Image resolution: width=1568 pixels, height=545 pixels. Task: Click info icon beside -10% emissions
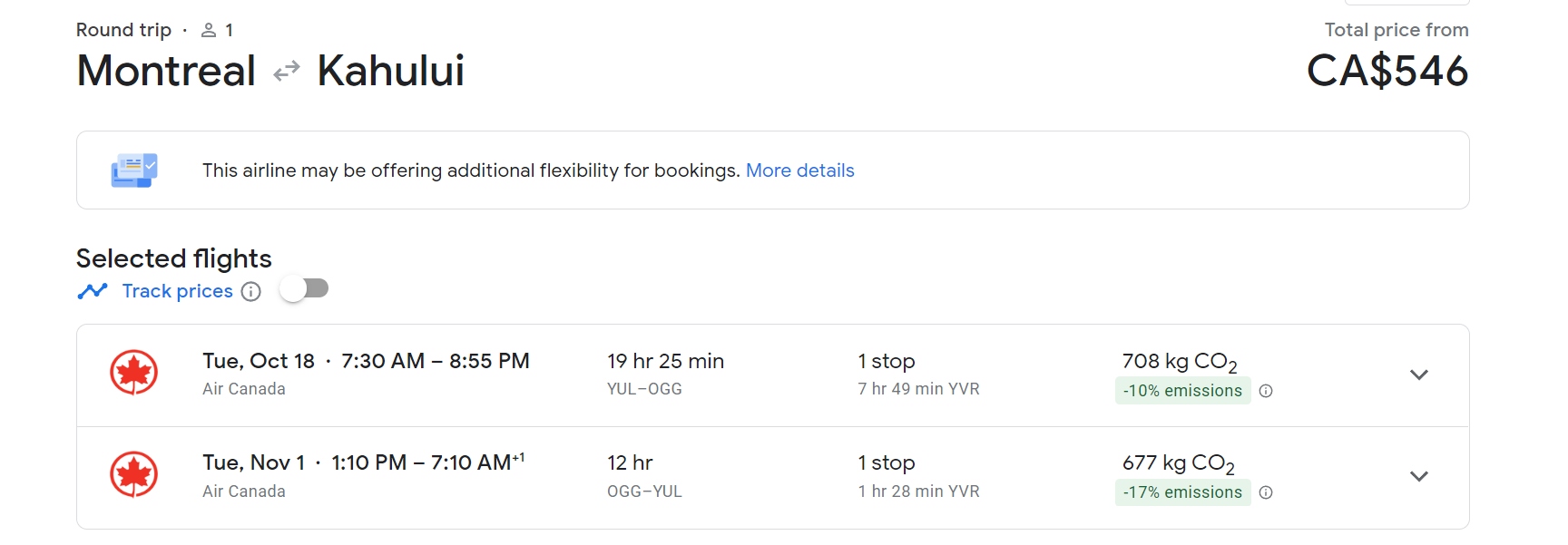coord(1266,391)
